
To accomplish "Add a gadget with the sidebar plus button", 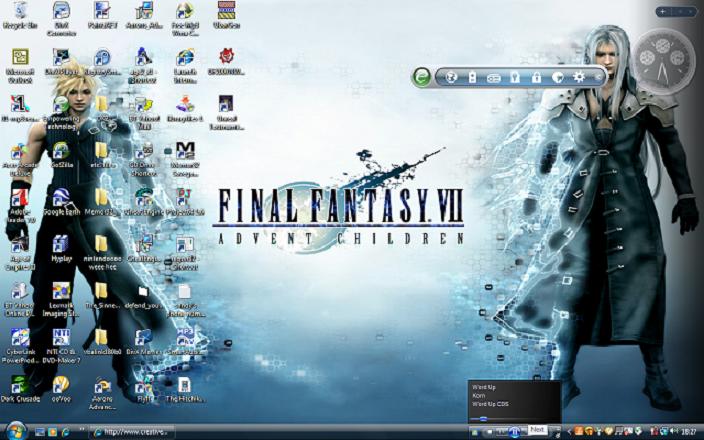I will pyautogui.click(x=664, y=12).
